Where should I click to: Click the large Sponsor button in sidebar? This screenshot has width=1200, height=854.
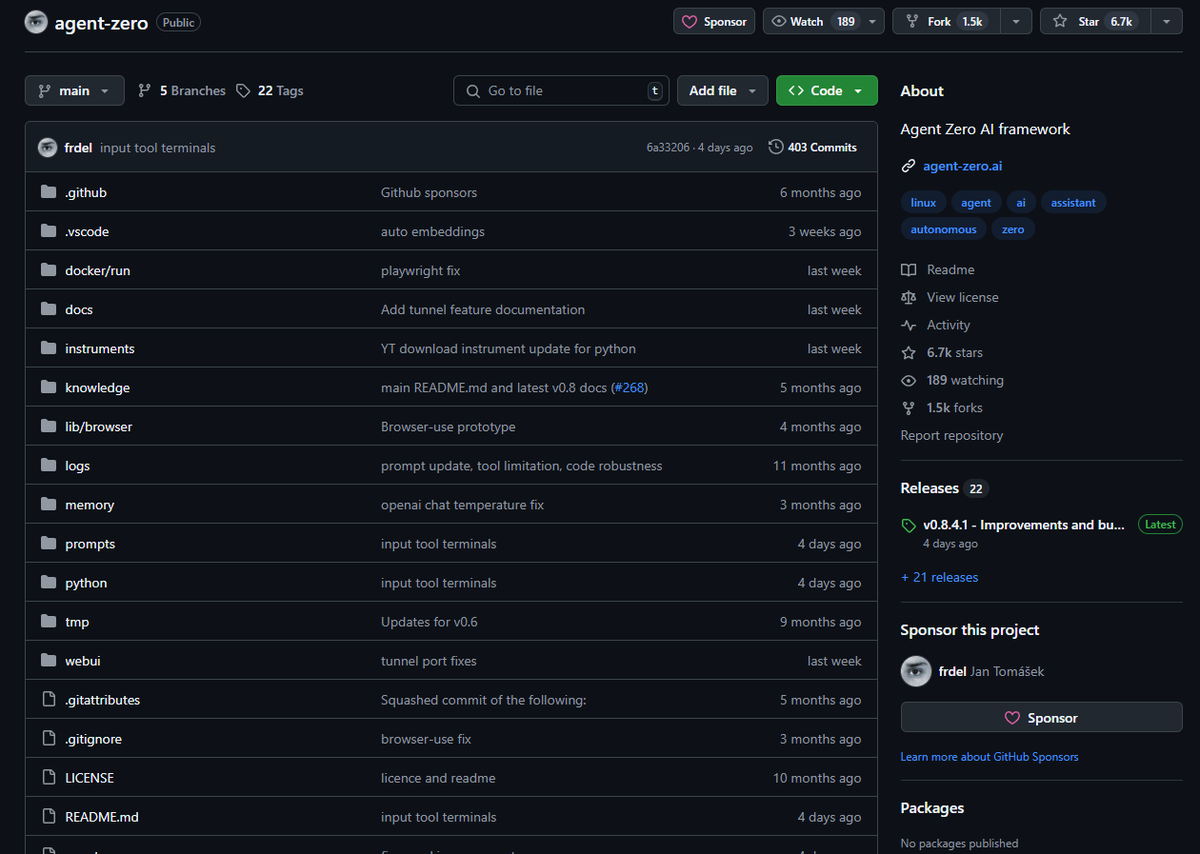[1041, 718]
